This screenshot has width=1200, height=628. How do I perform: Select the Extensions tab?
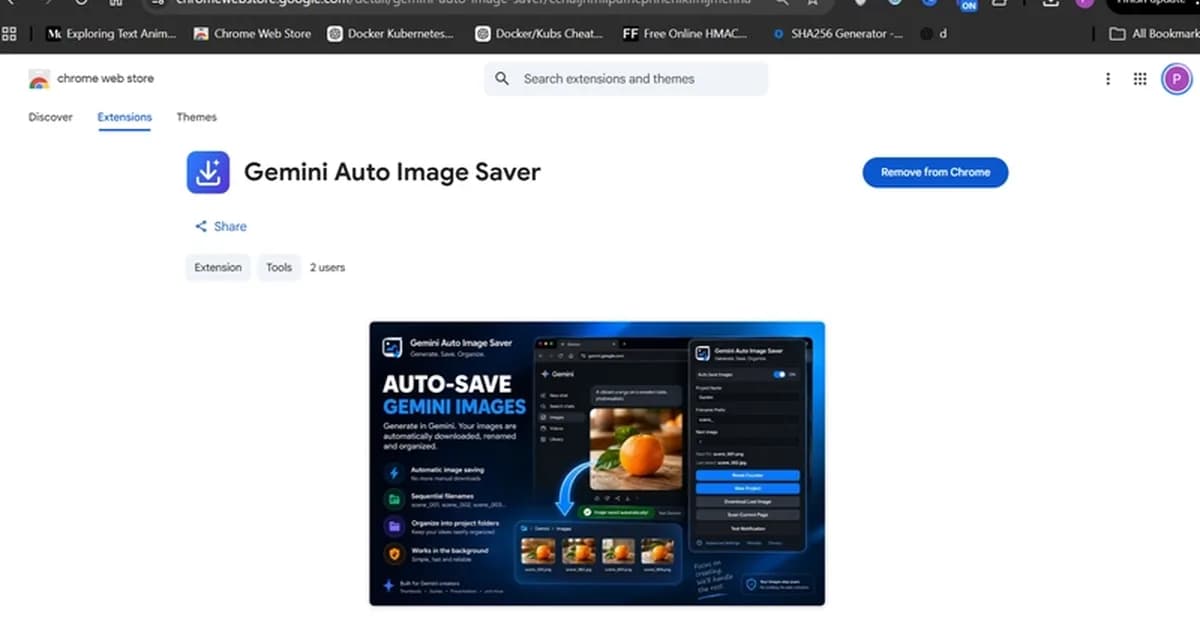(x=125, y=117)
